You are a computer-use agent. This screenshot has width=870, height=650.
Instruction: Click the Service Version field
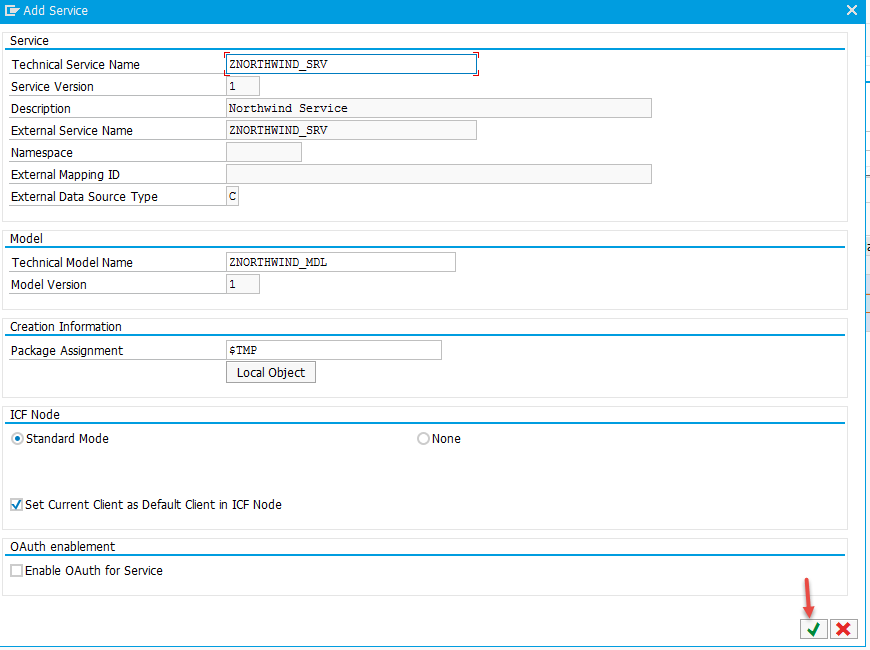tap(243, 86)
